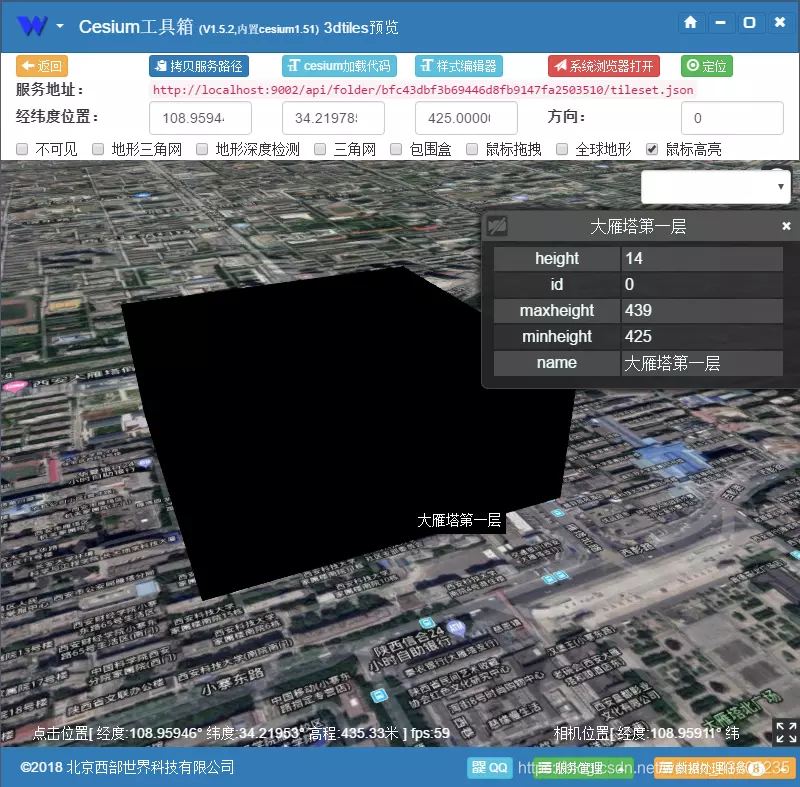Image resolution: width=800 pixels, height=787 pixels.
Task: Enable the 地形深度检测 checkbox
Action: tap(202, 149)
